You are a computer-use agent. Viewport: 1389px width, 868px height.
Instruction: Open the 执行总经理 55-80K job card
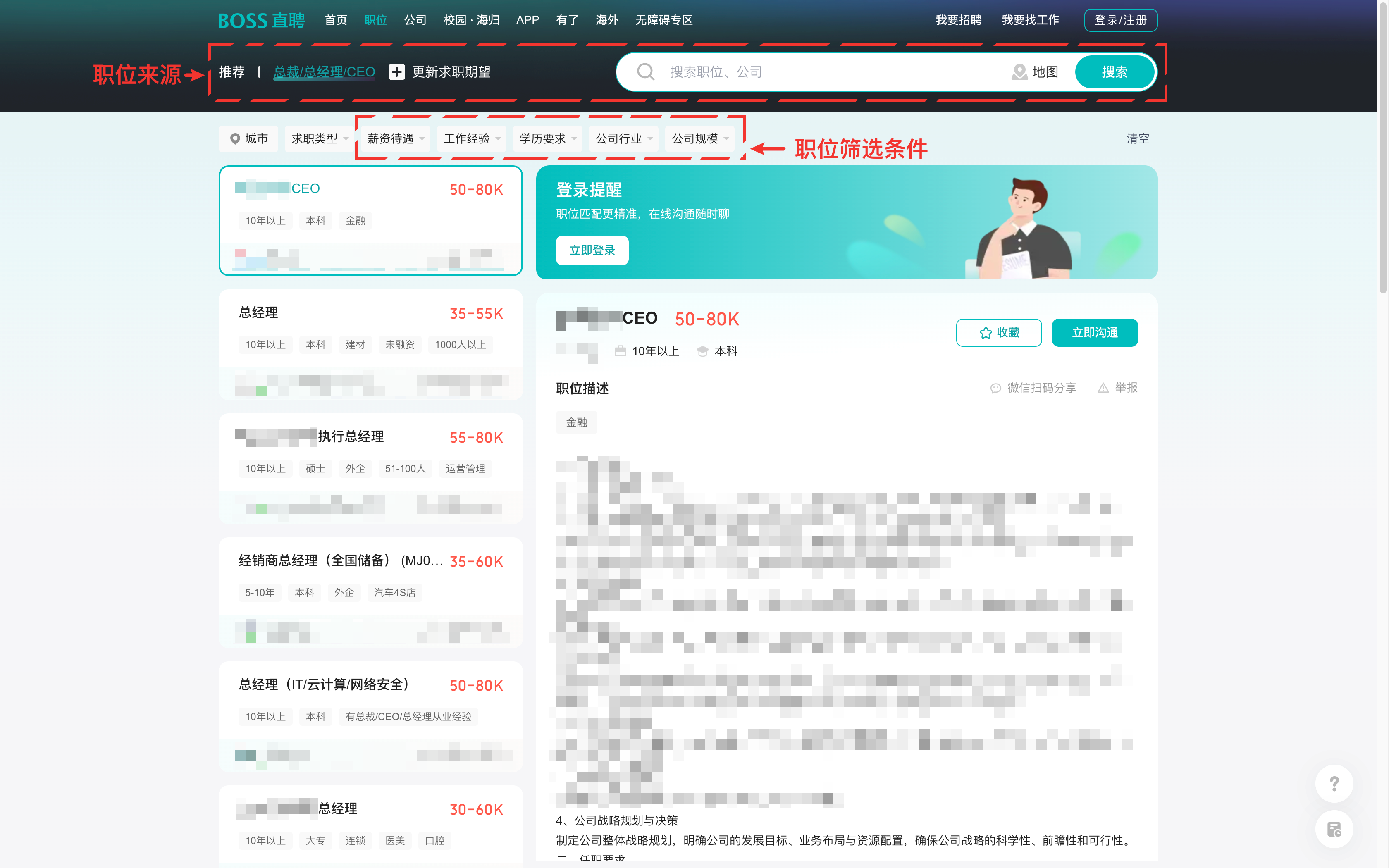(x=371, y=468)
